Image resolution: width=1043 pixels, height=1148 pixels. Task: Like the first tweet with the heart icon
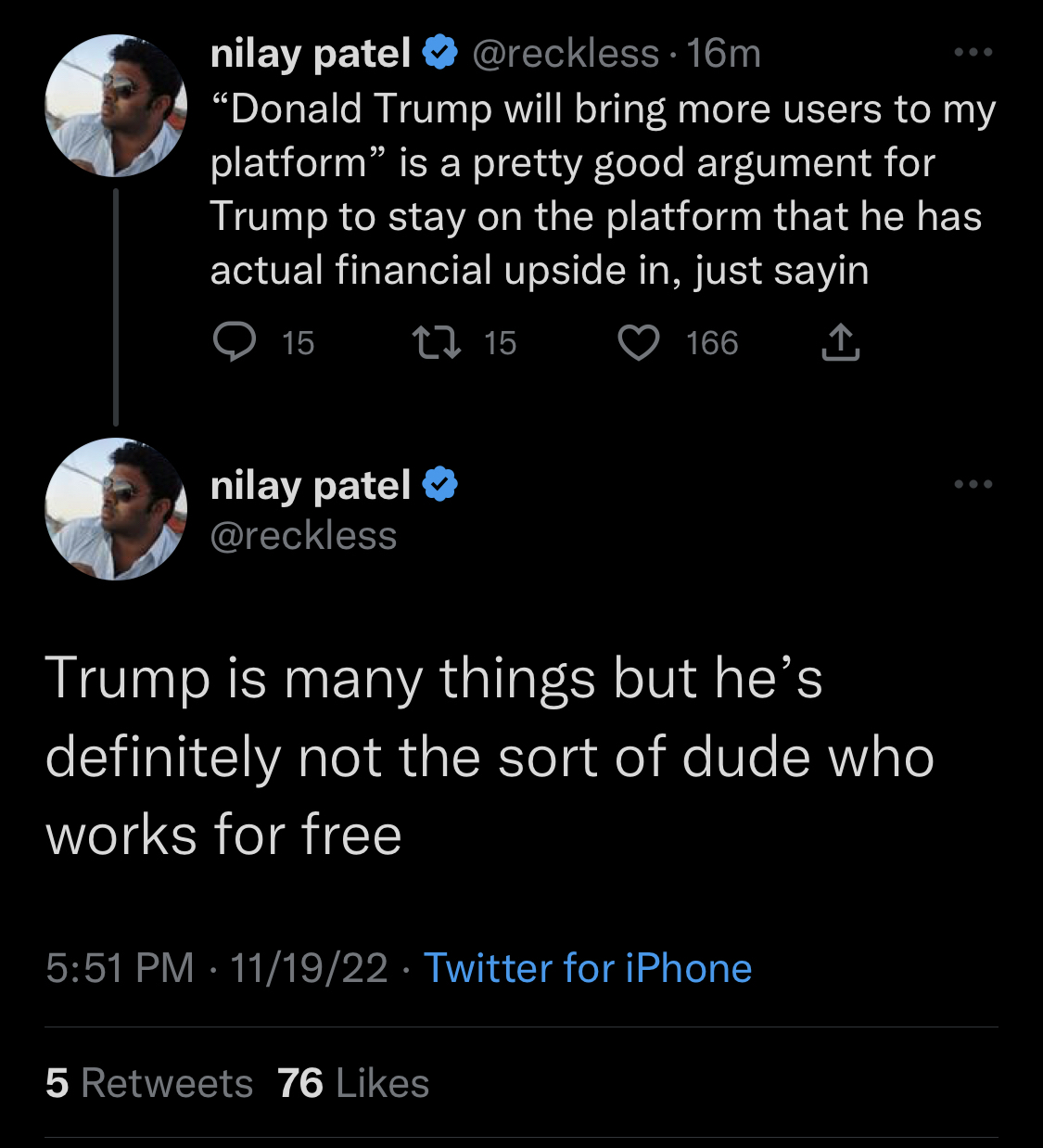638,343
